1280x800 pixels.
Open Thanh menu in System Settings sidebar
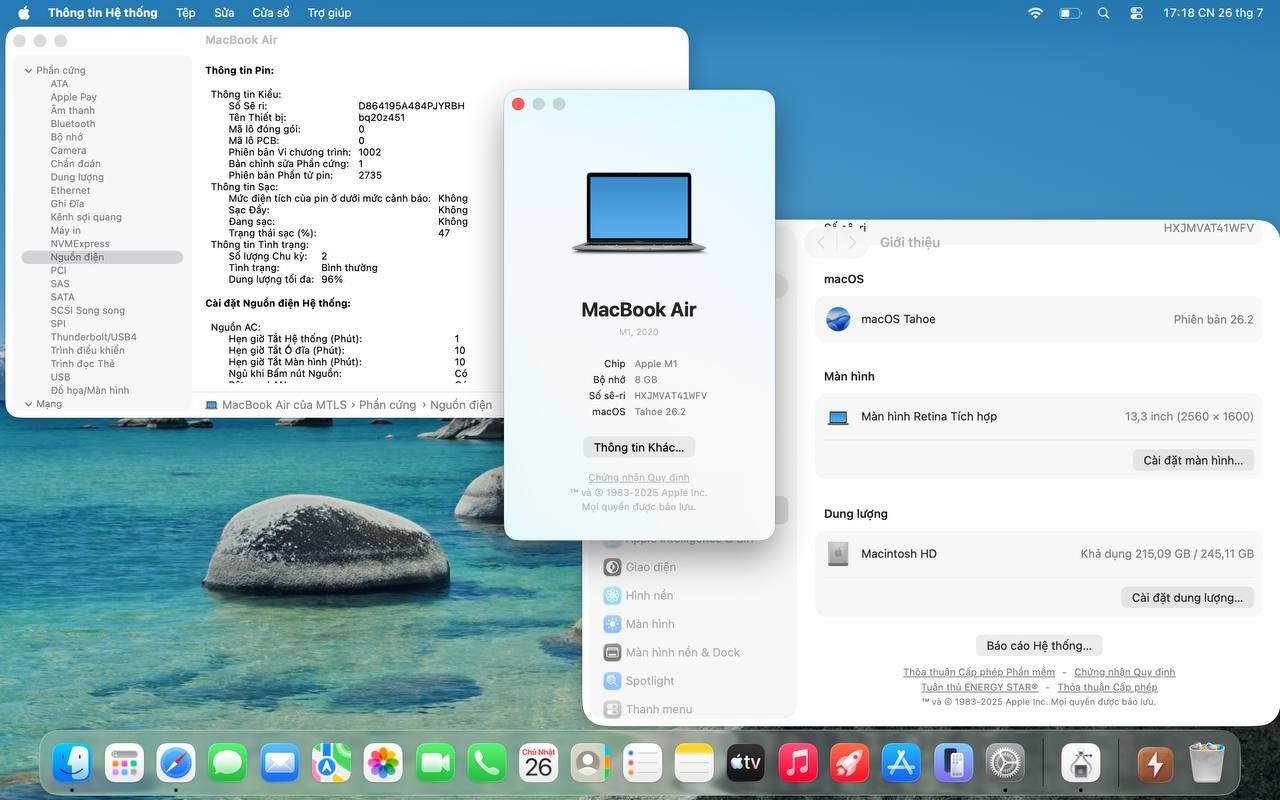(659, 709)
